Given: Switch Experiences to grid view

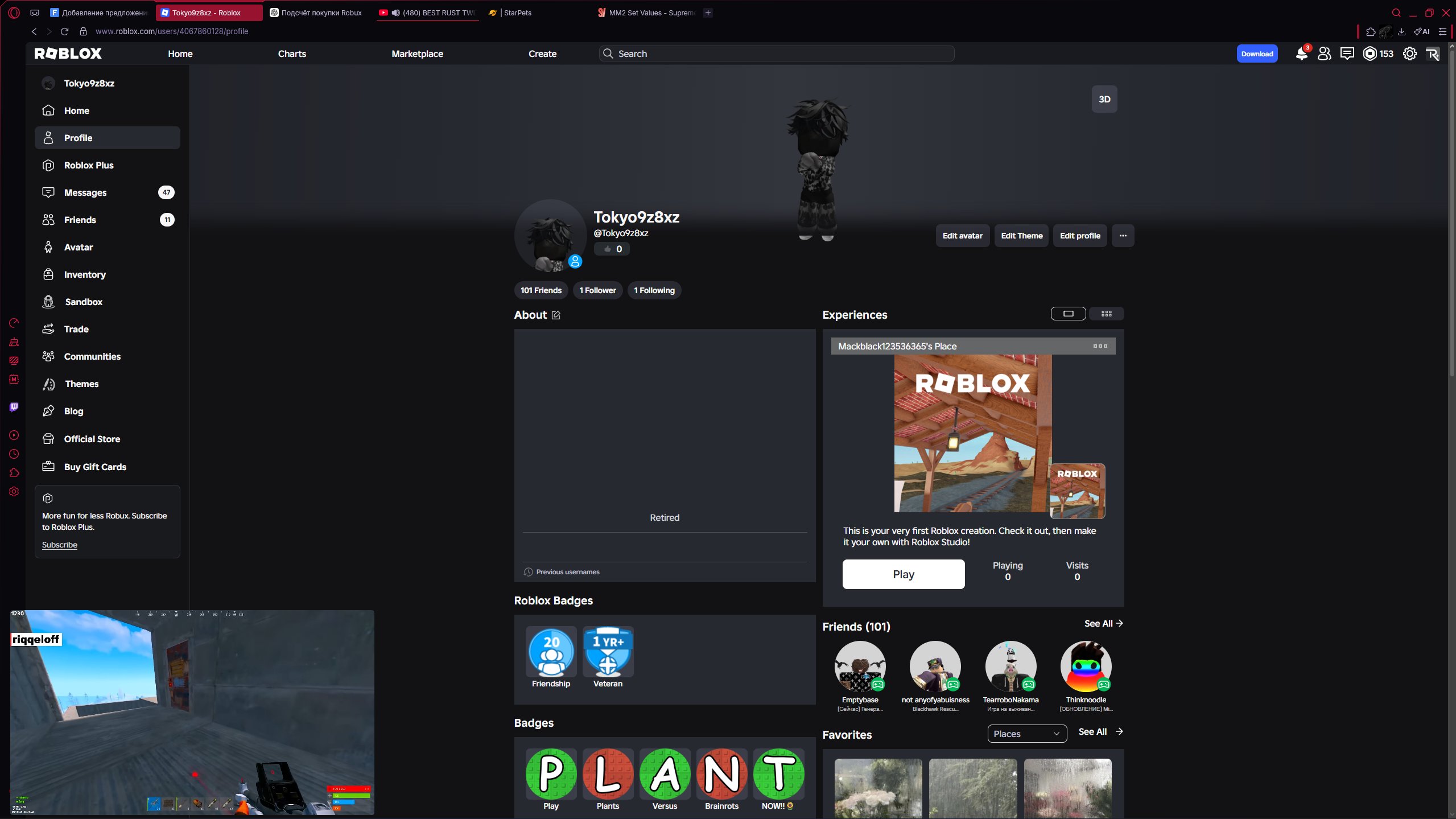Looking at the screenshot, I should pos(1107,314).
